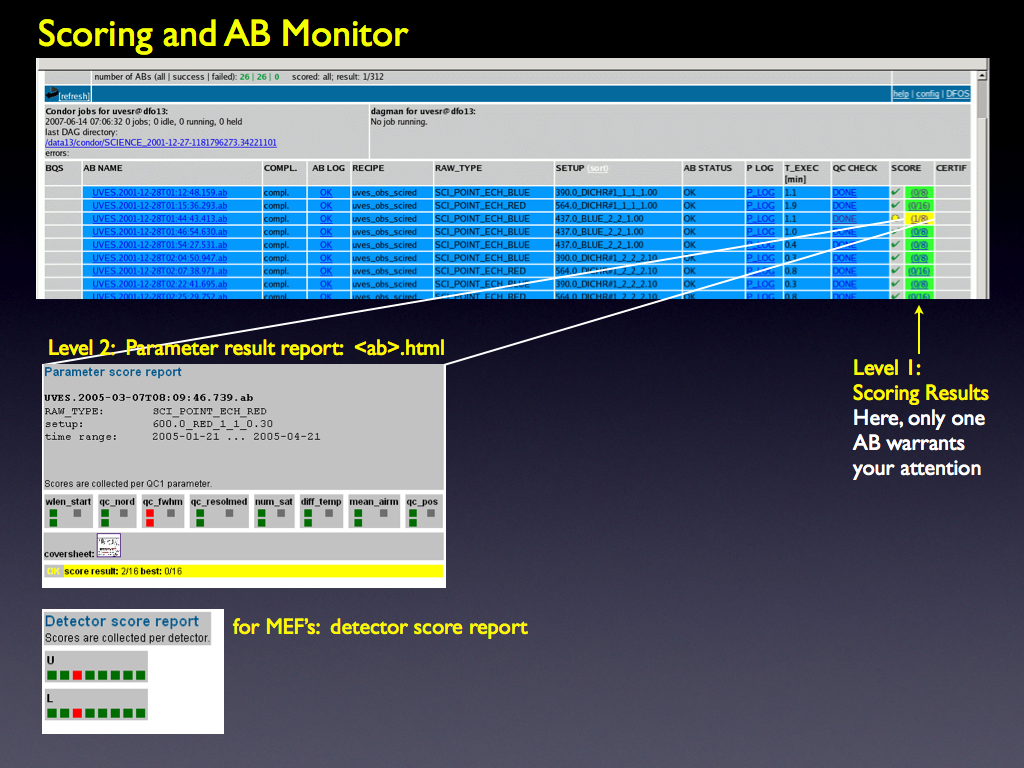Click top green square under num_sat
This screenshot has width=1024, height=768.
262,514
